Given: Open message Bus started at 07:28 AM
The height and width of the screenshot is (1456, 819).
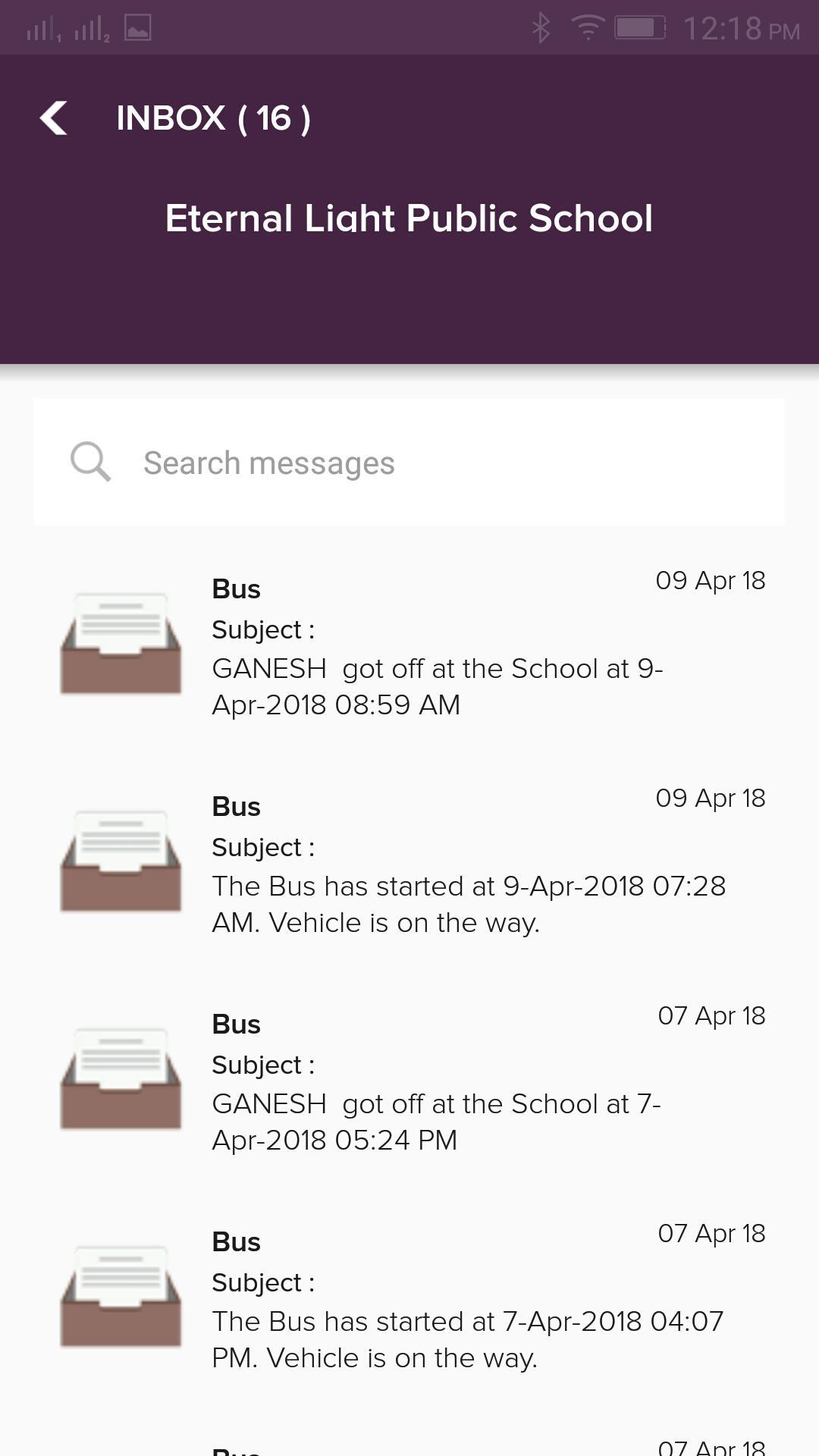Looking at the screenshot, I should click(x=409, y=862).
